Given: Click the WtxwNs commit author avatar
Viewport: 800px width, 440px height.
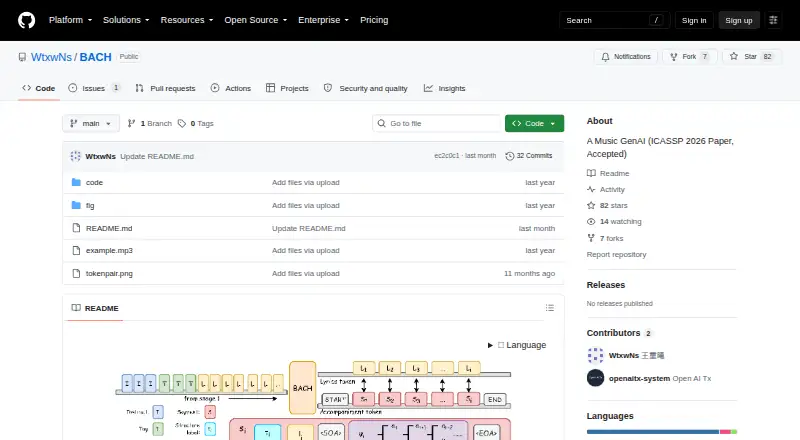Looking at the screenshot, I should pos(76,156).
